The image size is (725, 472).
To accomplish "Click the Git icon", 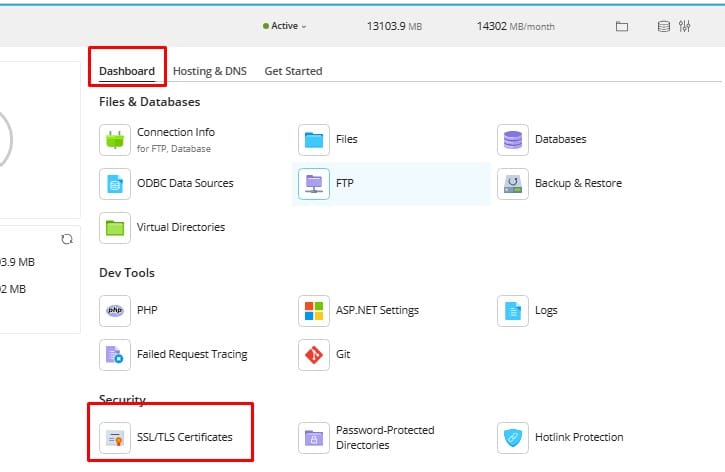I will (315, 354).
